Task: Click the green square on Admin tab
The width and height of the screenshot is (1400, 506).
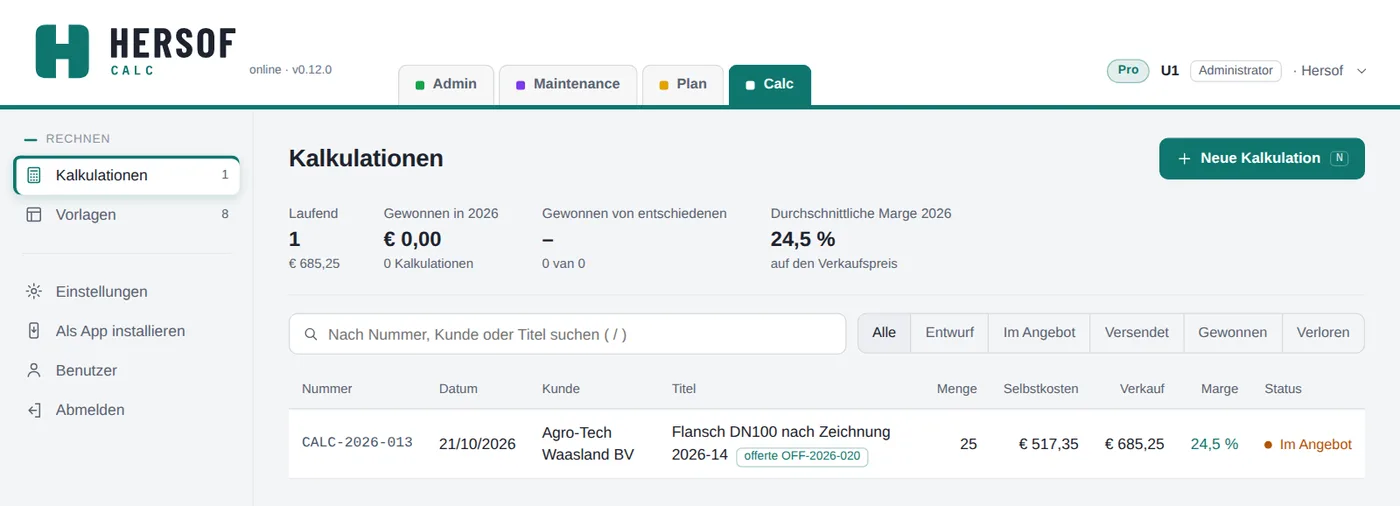Action: pos(420,85)
